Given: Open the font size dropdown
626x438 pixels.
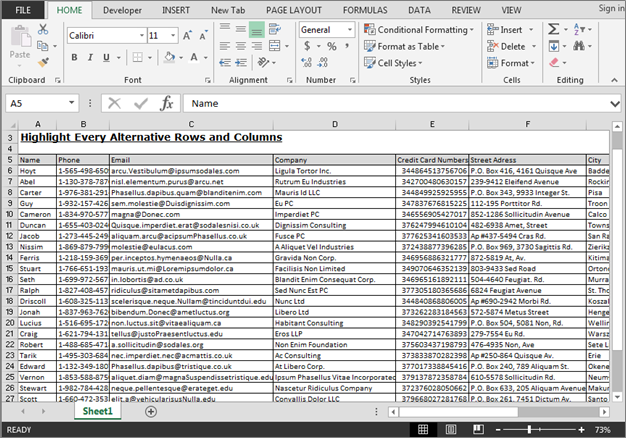Looking at the screenshot, I should [x=173, y=36].
